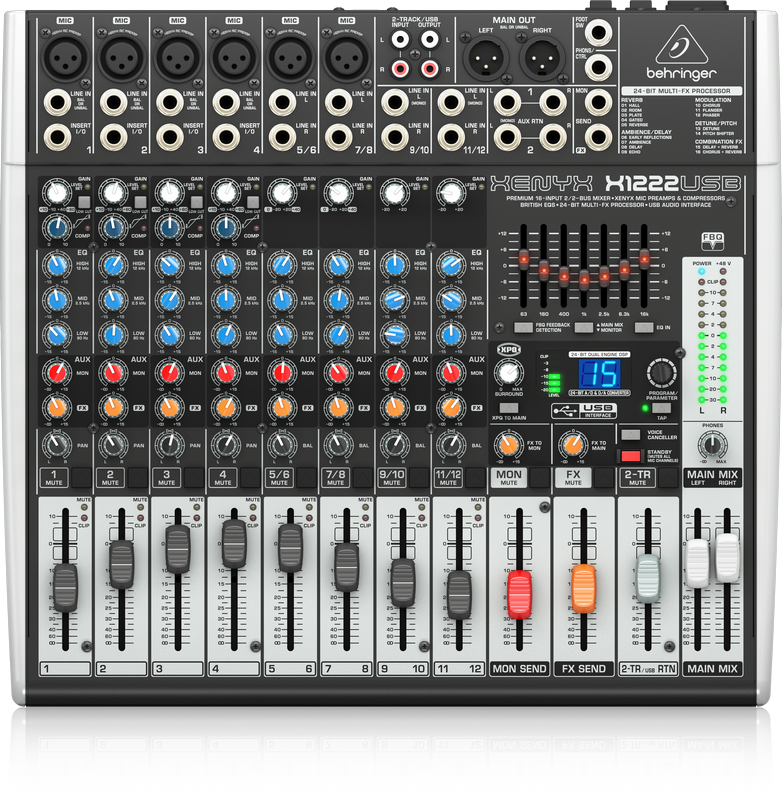Select channel 1 MIC XLR input
The height and width of the screenshot is (800, 782).
coord(65,57)
